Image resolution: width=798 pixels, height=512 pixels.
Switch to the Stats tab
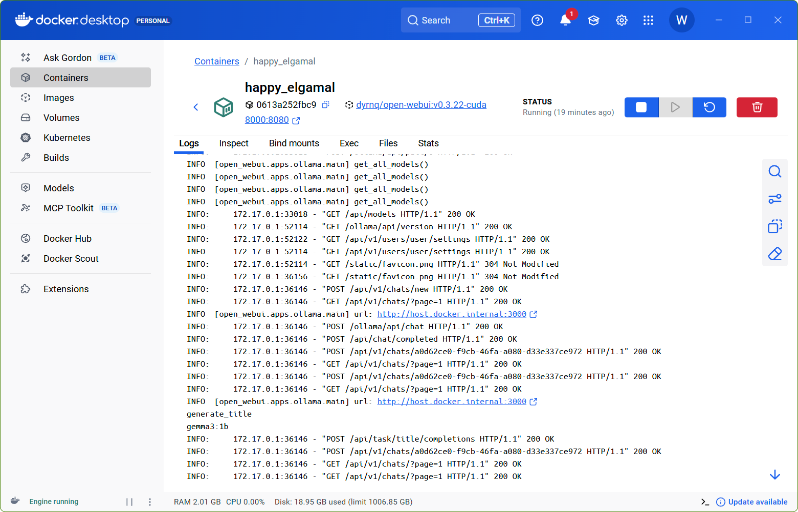(428, 143)
